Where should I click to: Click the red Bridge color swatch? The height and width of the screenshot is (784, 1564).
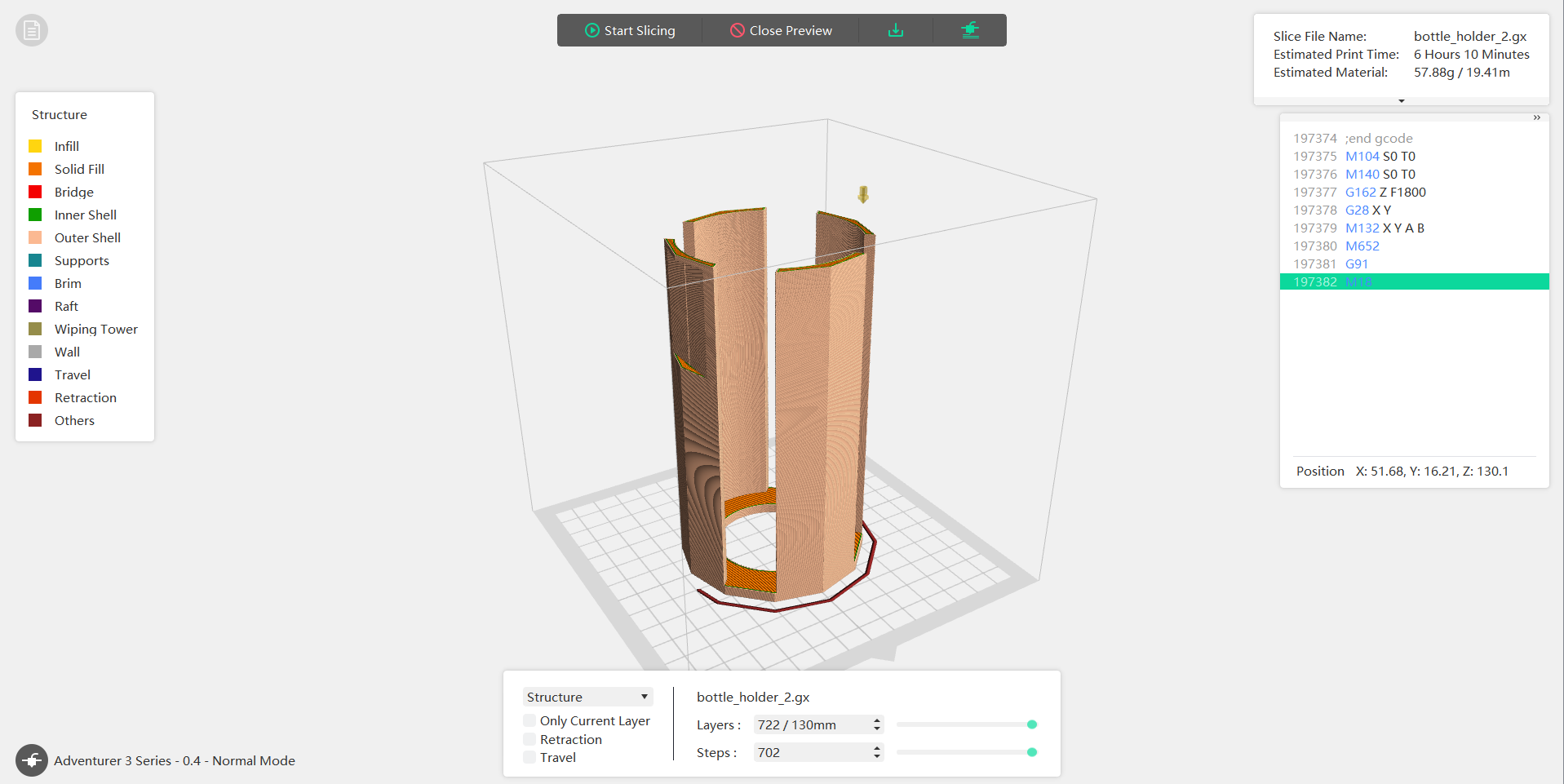tap(35, 192)
